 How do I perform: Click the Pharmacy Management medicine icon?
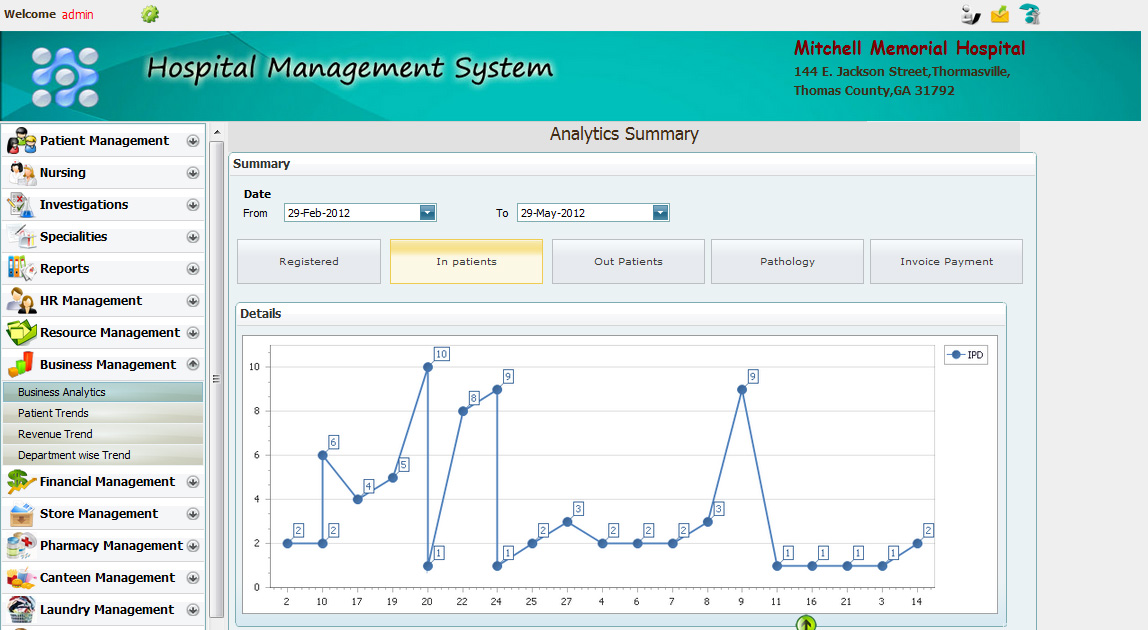click(22, 546)
